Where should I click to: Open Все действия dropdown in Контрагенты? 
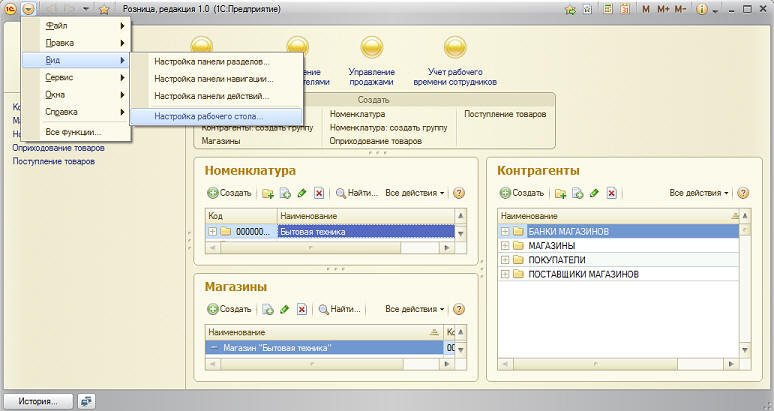pos(699,193)
